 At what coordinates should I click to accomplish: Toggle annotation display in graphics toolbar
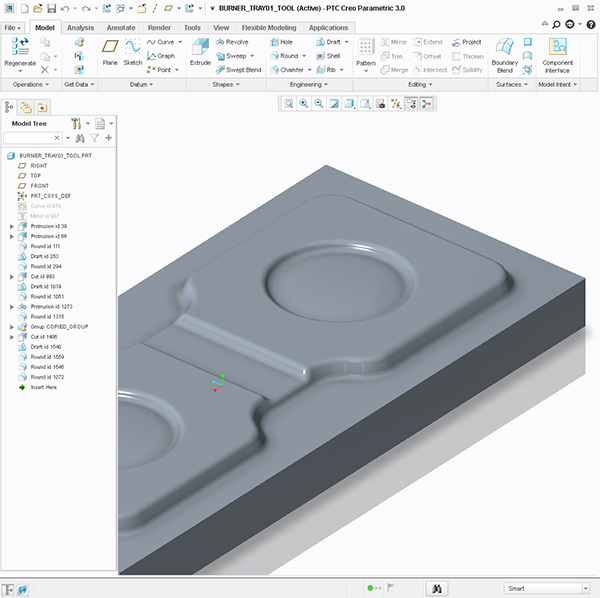pos(411,104)
